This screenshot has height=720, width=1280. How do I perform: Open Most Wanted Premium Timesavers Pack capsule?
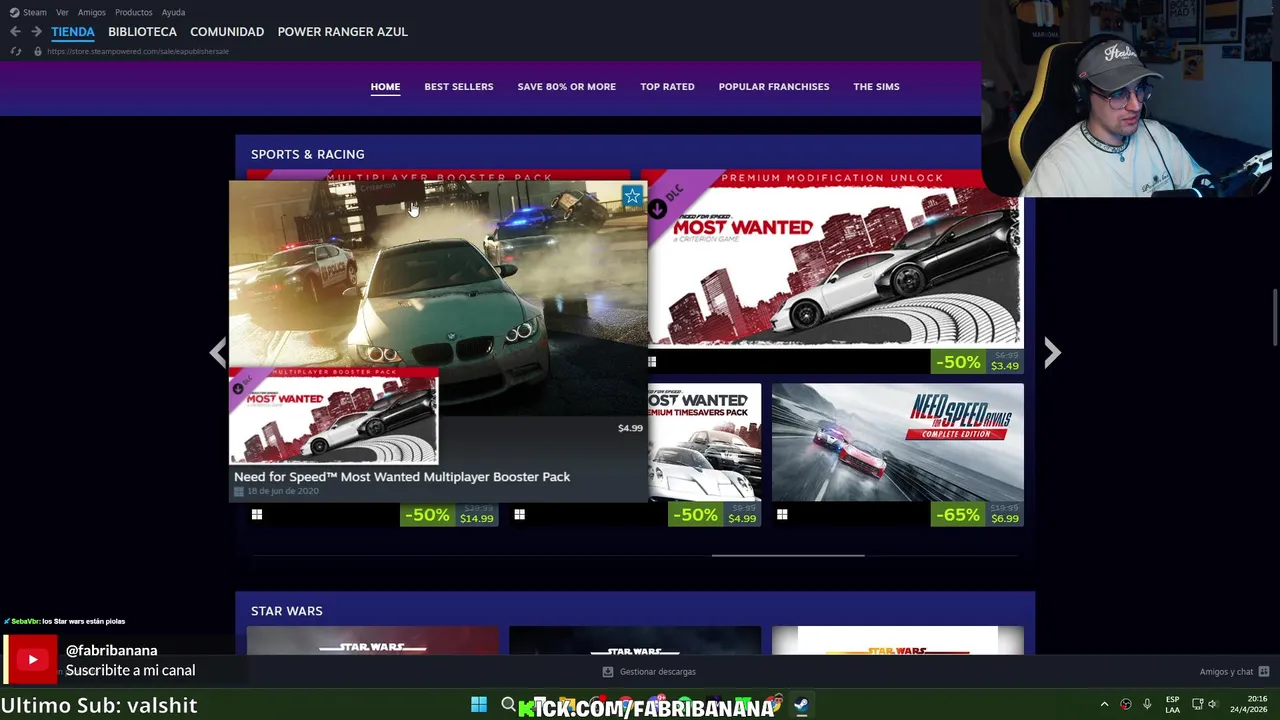click(704, 442)
